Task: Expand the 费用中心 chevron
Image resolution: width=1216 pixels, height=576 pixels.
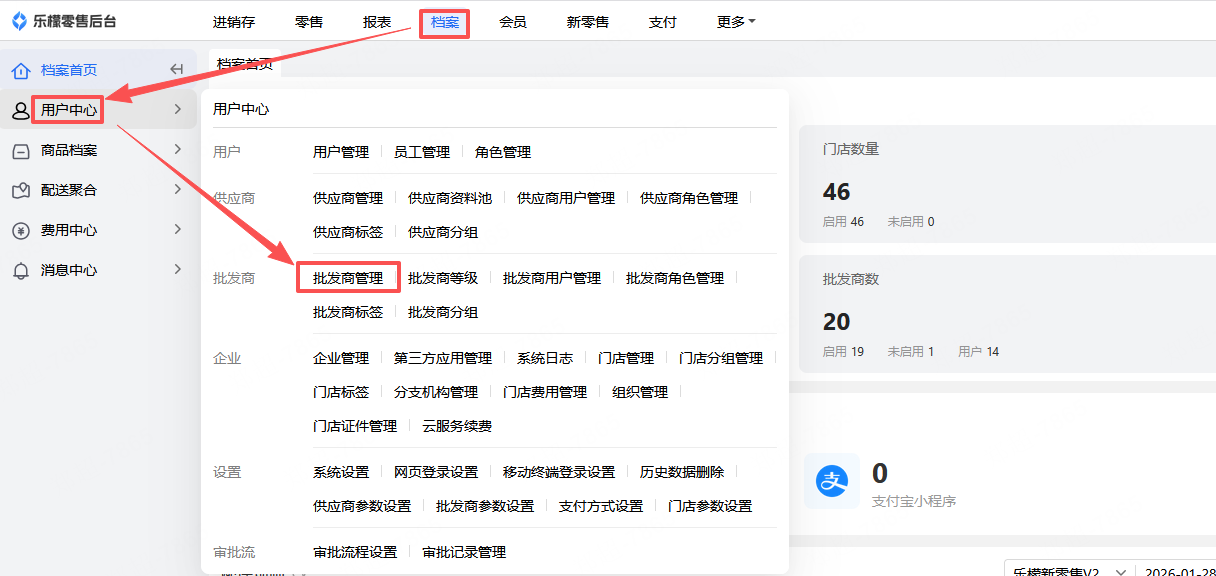Action: (x=177, y=229)
